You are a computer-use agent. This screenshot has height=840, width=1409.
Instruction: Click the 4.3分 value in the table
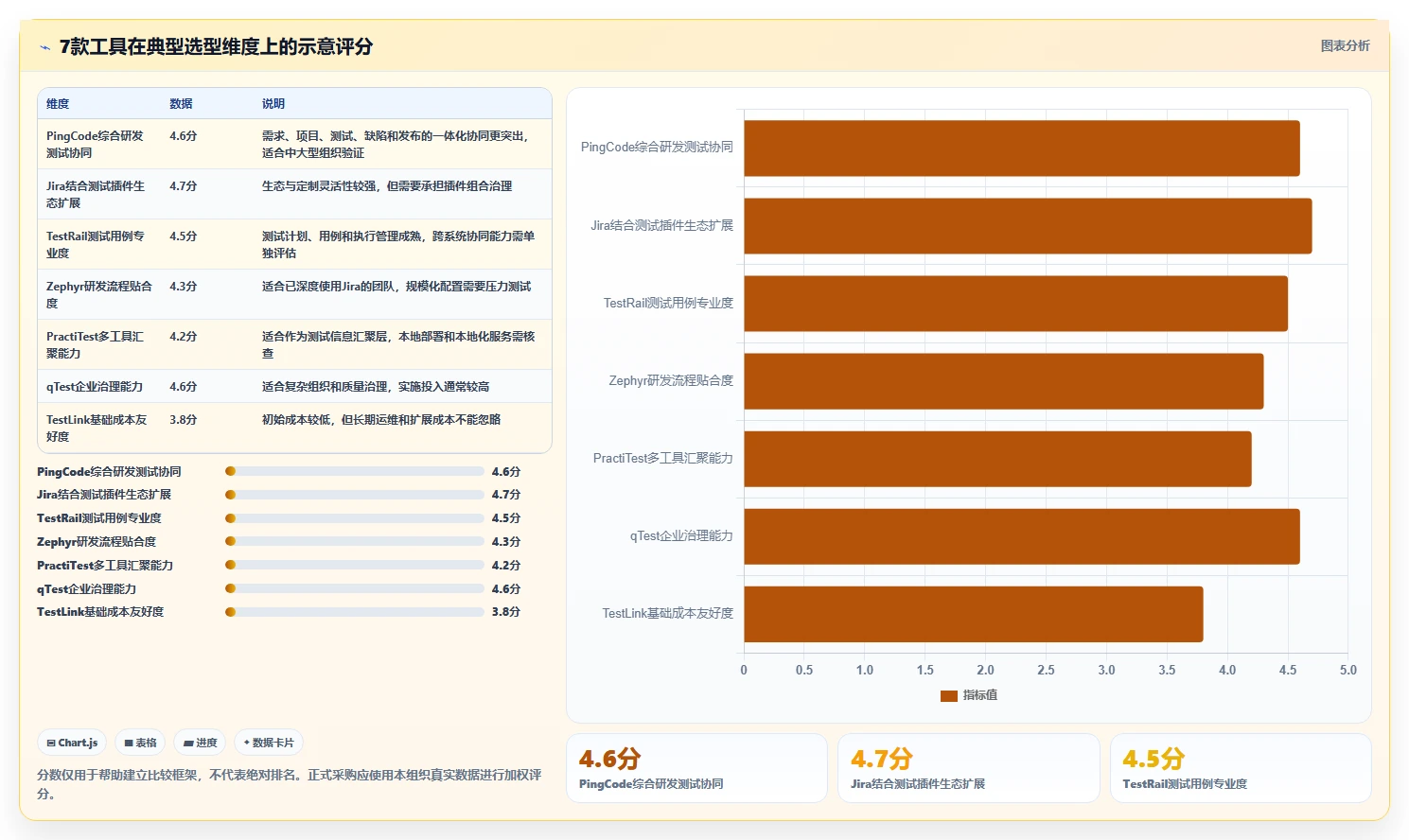(x=184, y=286)
